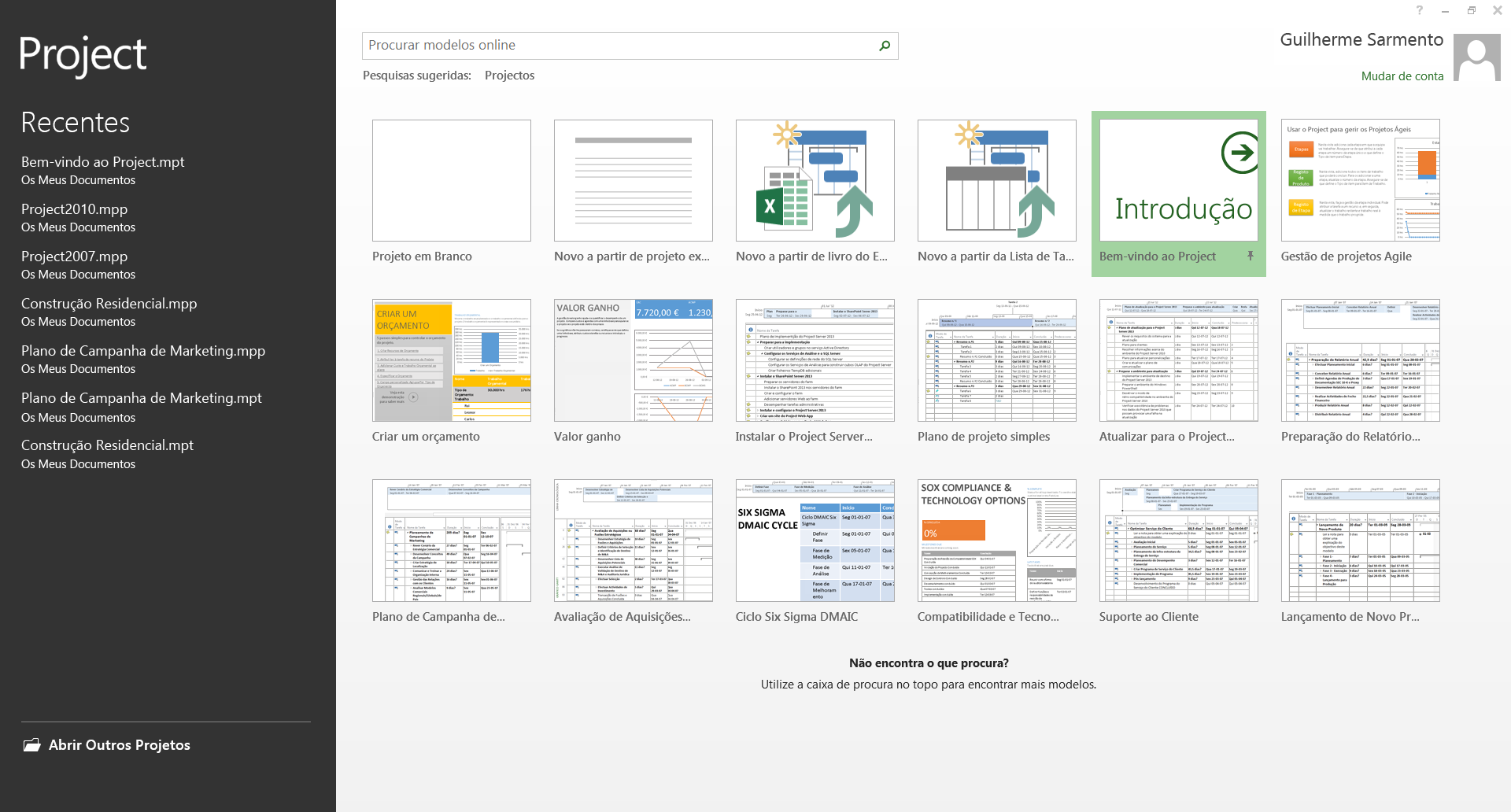Screen dimensions: 1511x812
Task: Open Instalar o Project Server template
Action: click(x=815, y=360)
